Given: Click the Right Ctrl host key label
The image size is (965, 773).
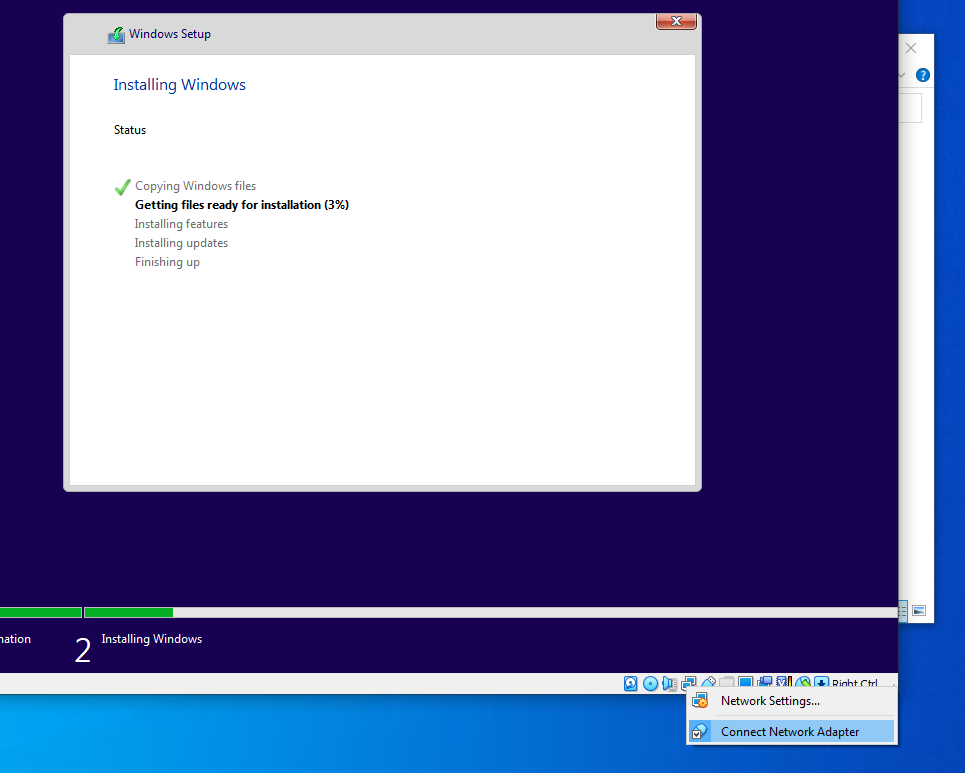Looking at the screenshot, I should (855, 685).
